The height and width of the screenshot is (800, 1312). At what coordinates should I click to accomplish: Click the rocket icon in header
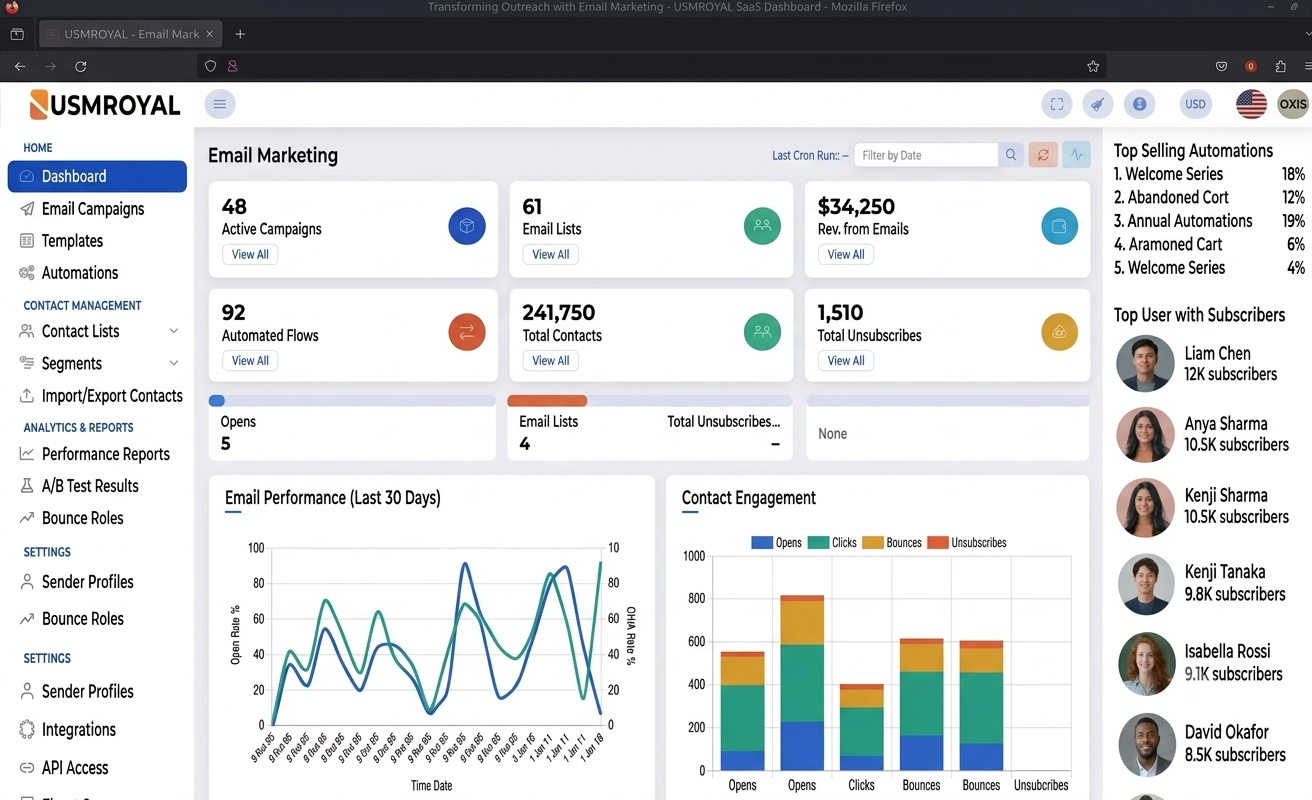click(x=1098, y=104)
